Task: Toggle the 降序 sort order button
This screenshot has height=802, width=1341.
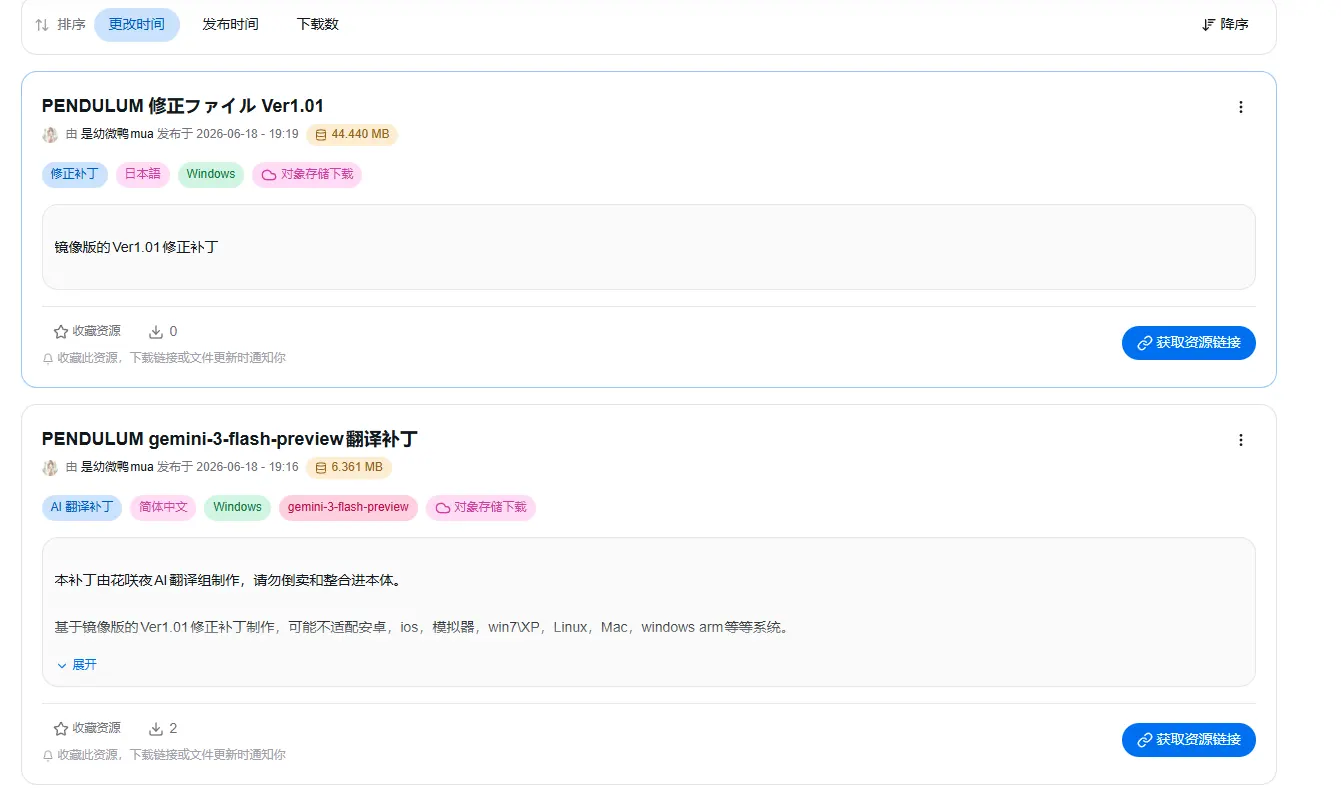Action: 1225,25
